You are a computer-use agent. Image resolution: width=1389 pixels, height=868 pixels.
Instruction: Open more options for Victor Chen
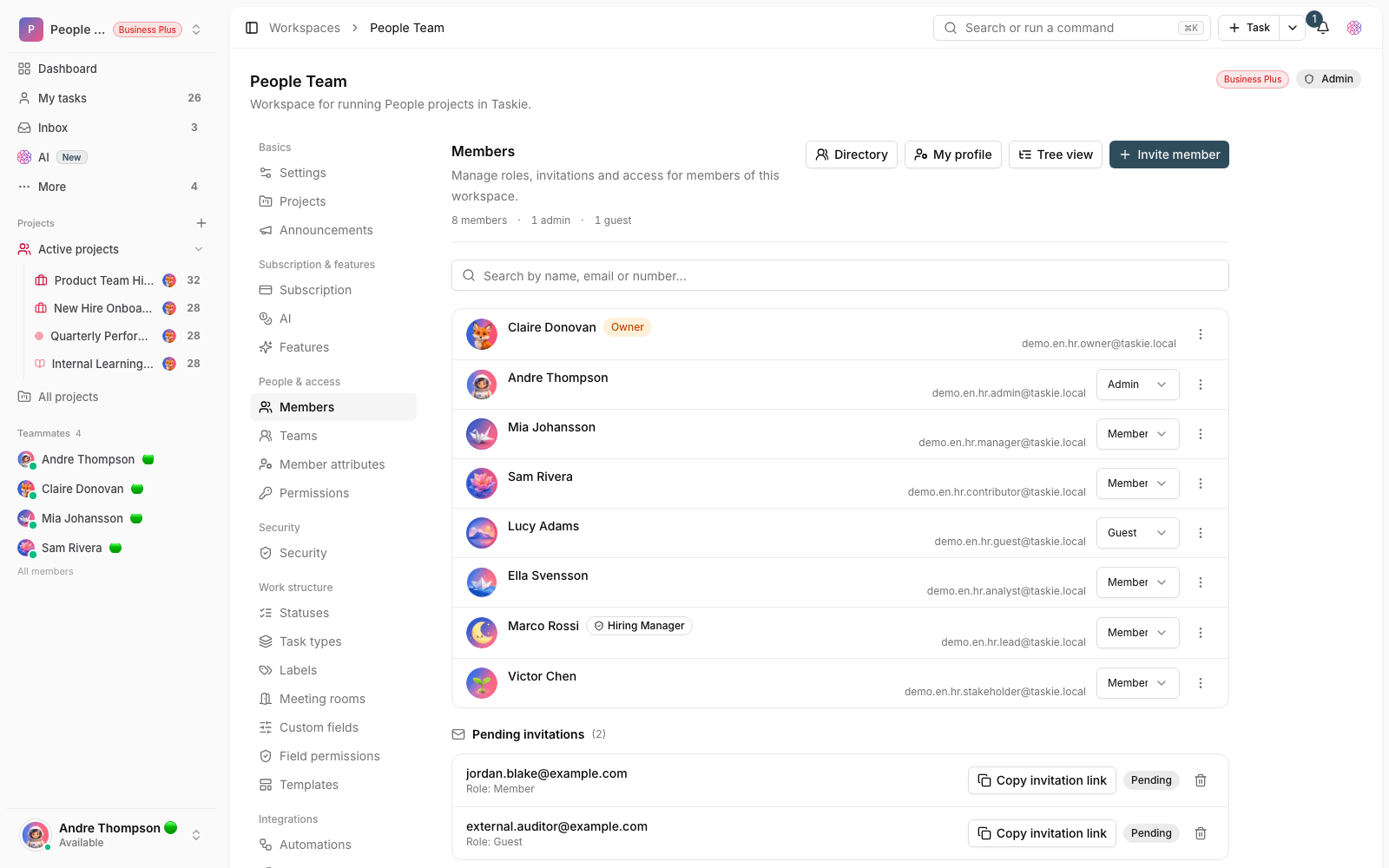click(x=1201, y=683)
